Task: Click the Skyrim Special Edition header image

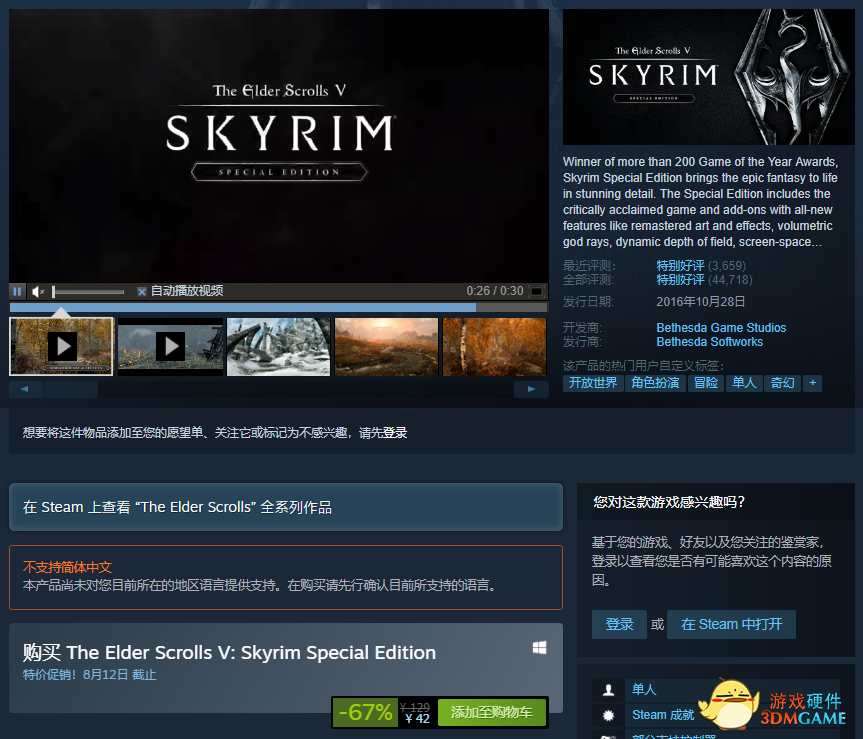Action: 708,77
